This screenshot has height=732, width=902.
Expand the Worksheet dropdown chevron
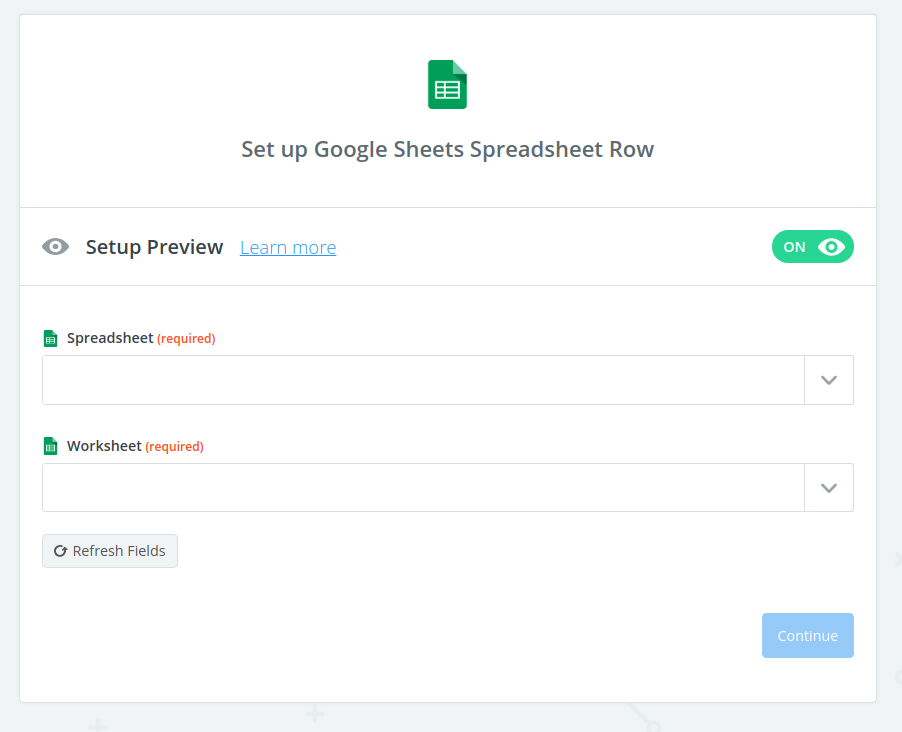[x=828, y=488]
